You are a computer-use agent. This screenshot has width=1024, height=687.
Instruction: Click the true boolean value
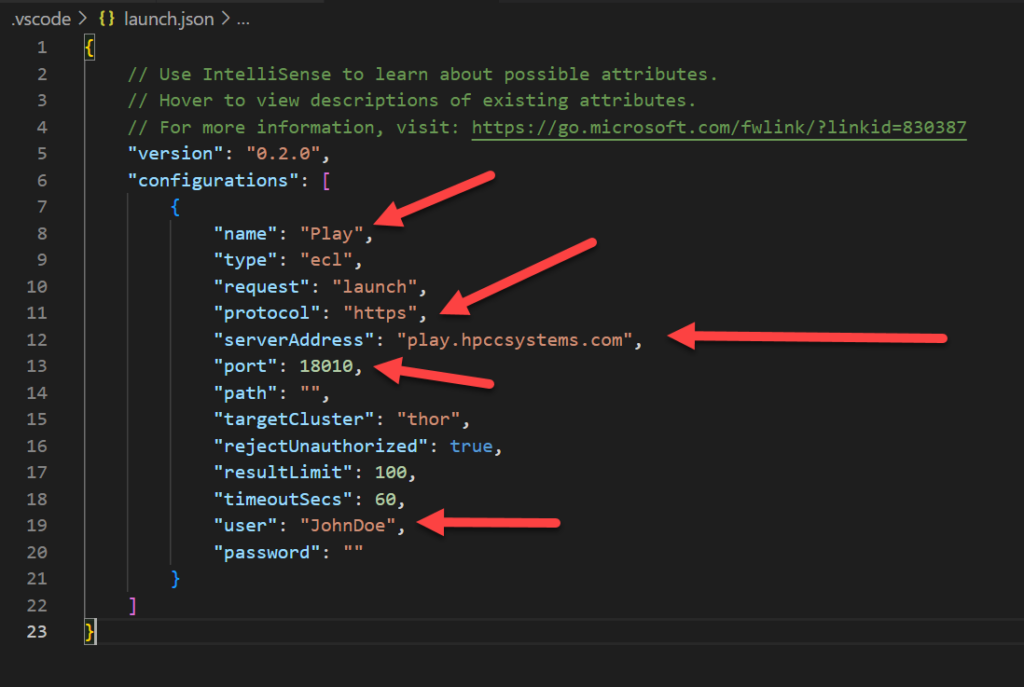(471, 446)
